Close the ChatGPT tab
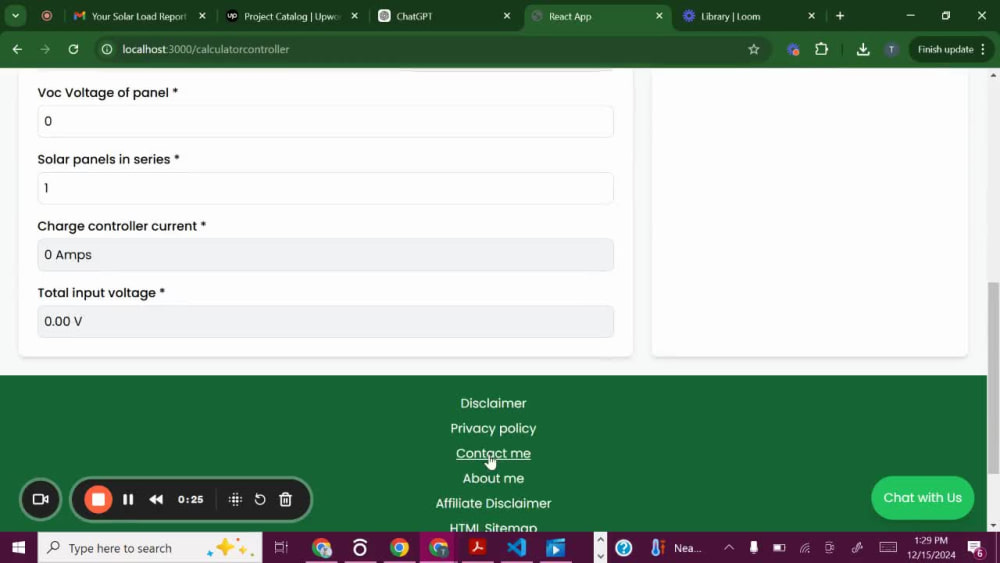Viewport: 1000px width, 563px height. [x=507, y=16]
